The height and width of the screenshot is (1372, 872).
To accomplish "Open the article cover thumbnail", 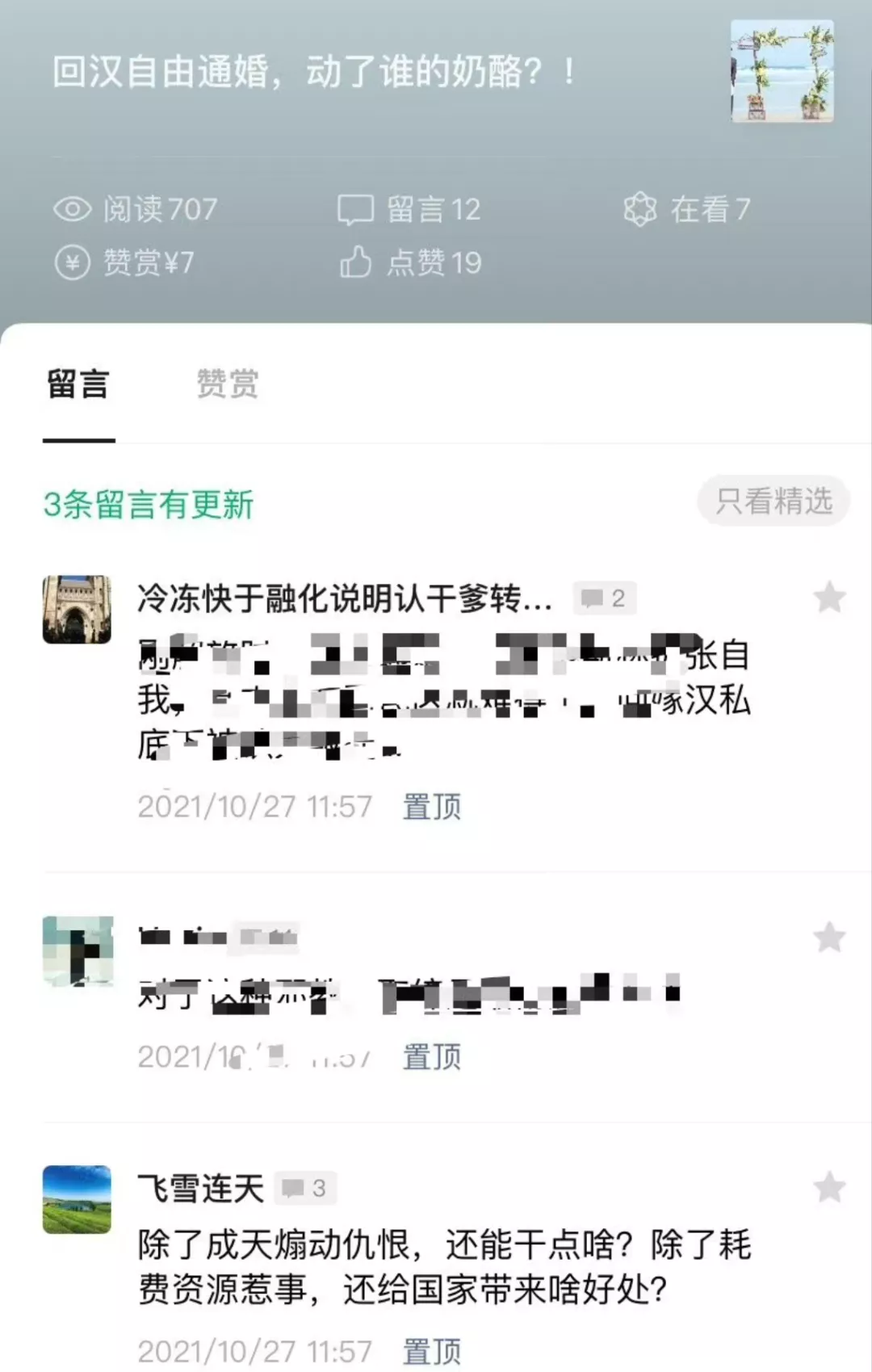I will pos(782,71).
